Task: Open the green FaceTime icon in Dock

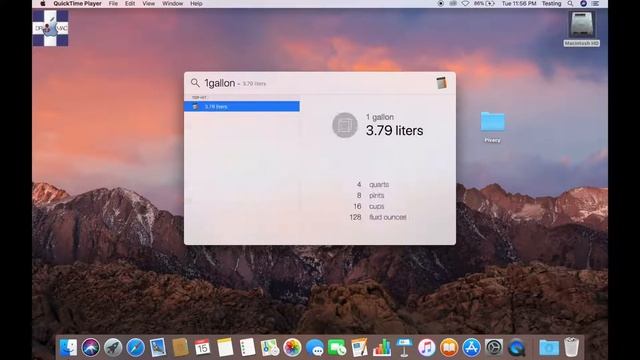Action: 337,348
